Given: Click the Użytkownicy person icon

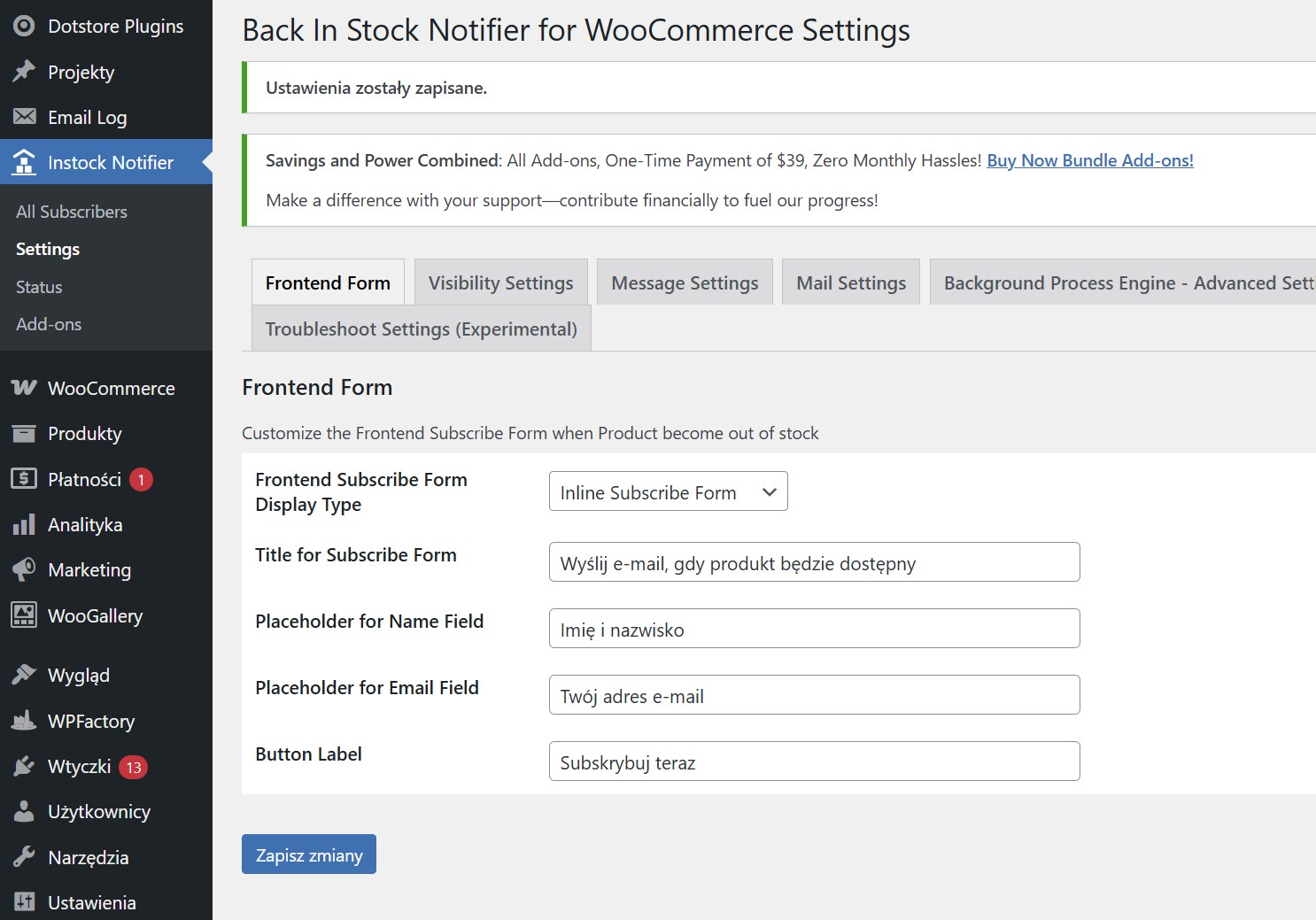Looking at the screenshot, I should [x=24, y=811].
